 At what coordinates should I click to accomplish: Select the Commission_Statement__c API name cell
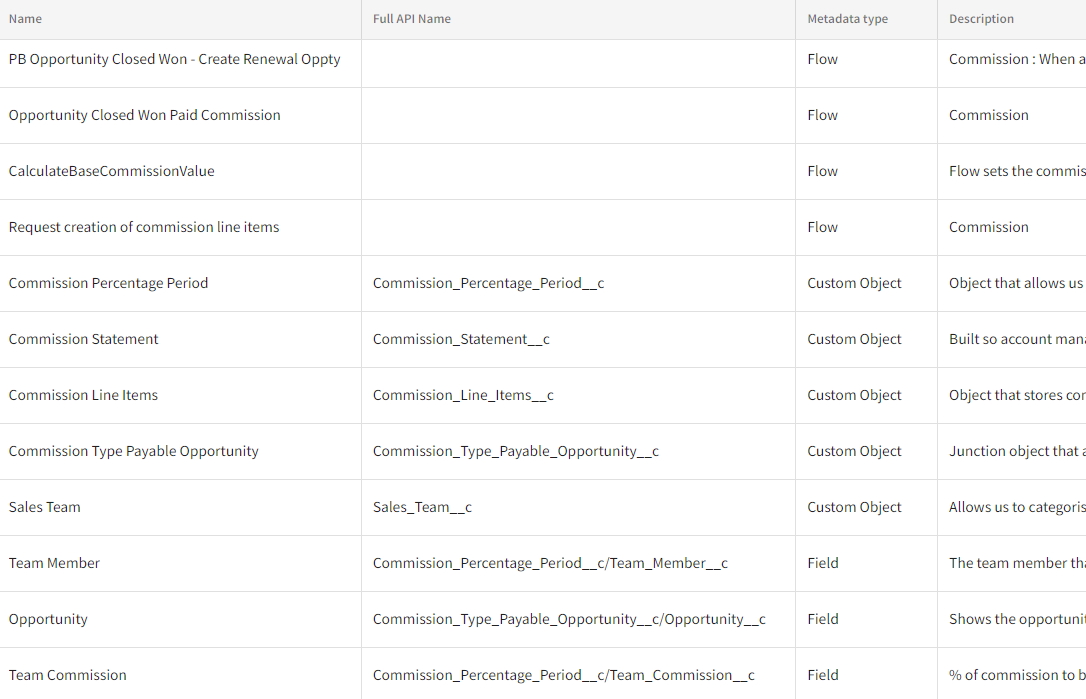[x=461, y=339]
